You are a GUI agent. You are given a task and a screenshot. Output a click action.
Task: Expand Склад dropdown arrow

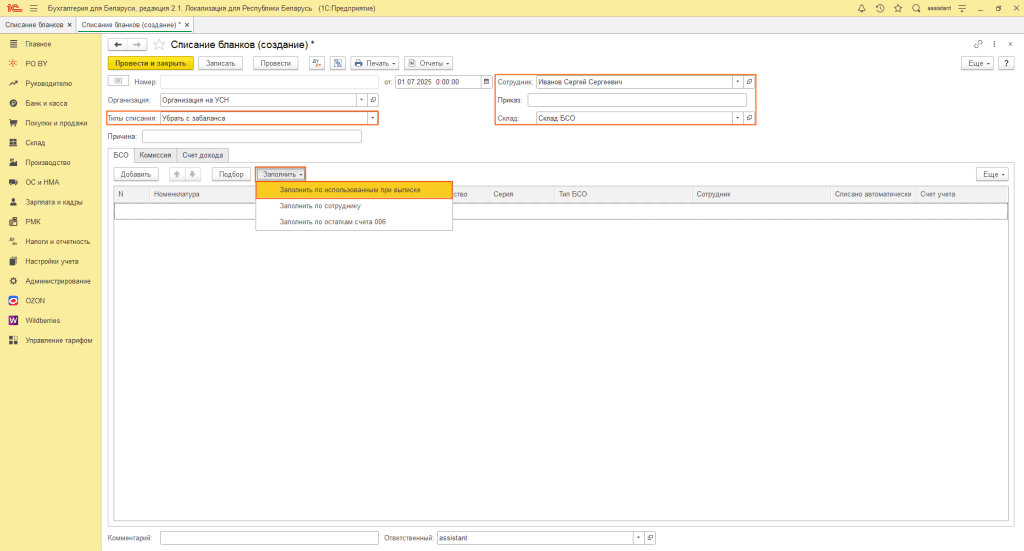click(x=737, y=118)
